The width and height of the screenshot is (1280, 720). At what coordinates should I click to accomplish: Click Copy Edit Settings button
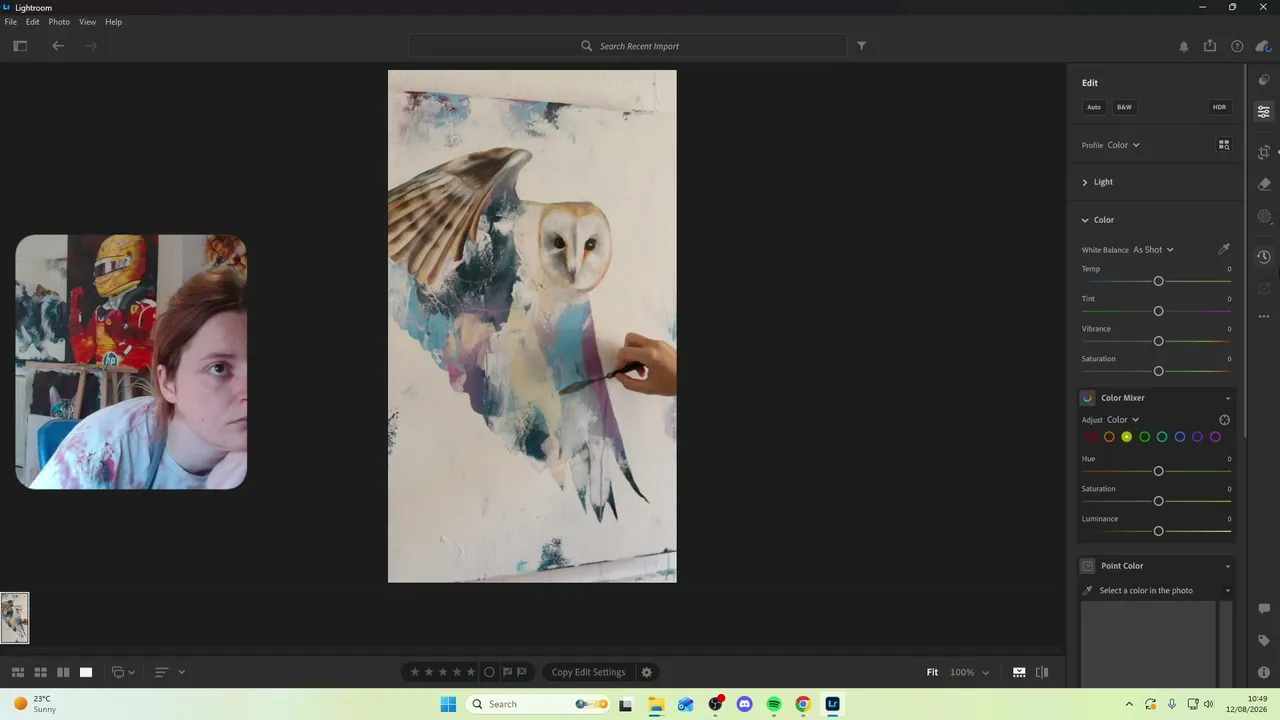(588, 672)
